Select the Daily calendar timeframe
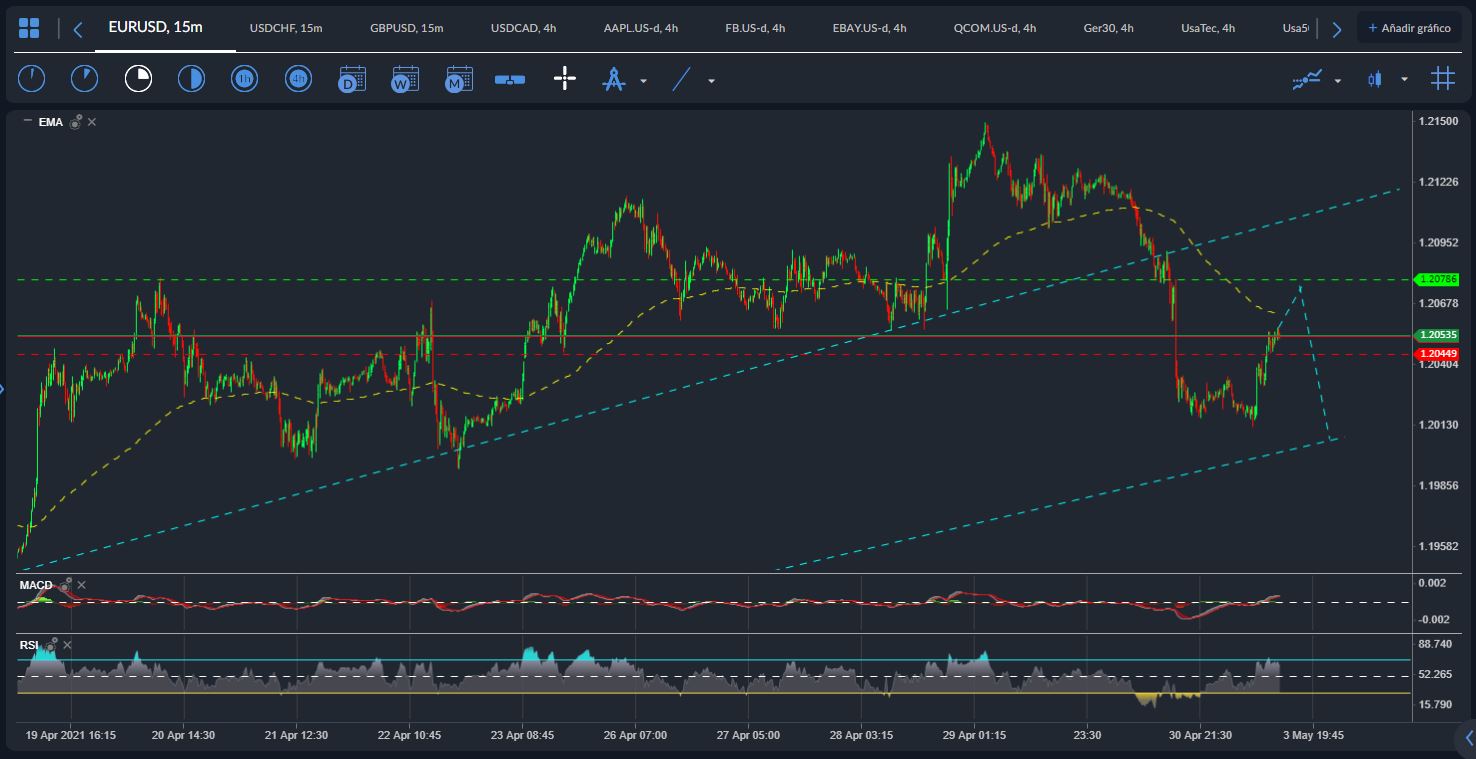 click(x=352, y=78)
